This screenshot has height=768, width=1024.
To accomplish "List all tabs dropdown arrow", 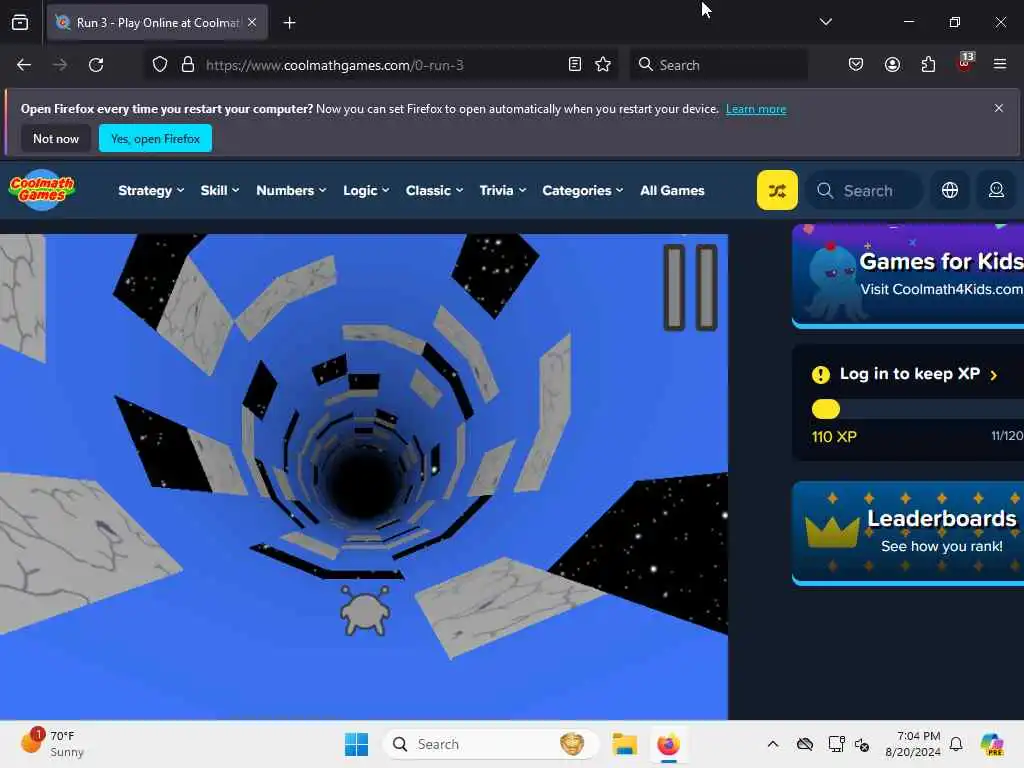I will 825,22.
